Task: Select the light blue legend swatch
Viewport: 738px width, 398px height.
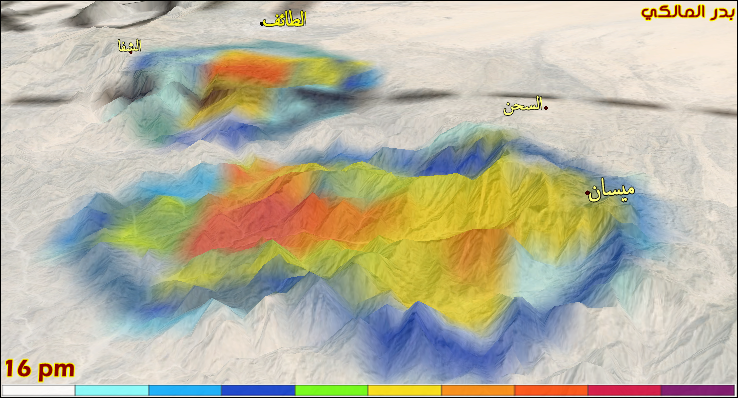Action: pyautogui.click(x=185, y=390)
